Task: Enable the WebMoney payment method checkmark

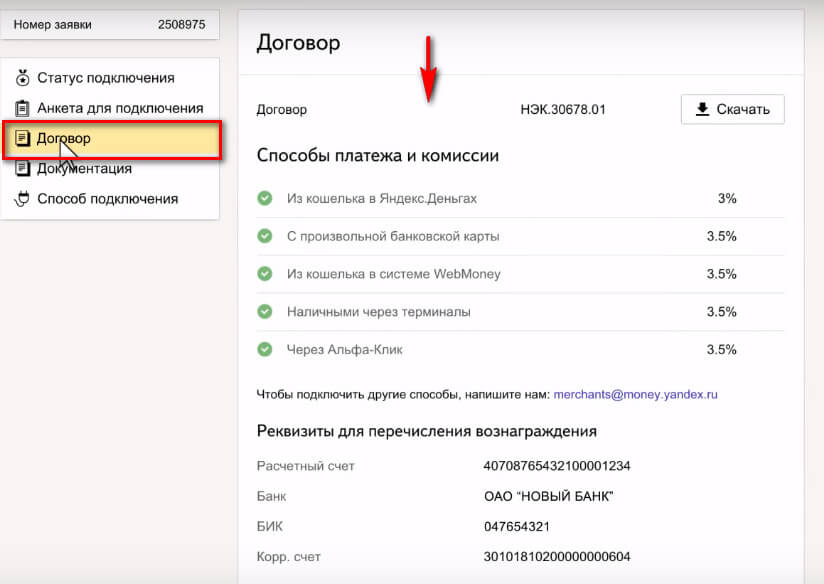Action: [x=264, y=273]
